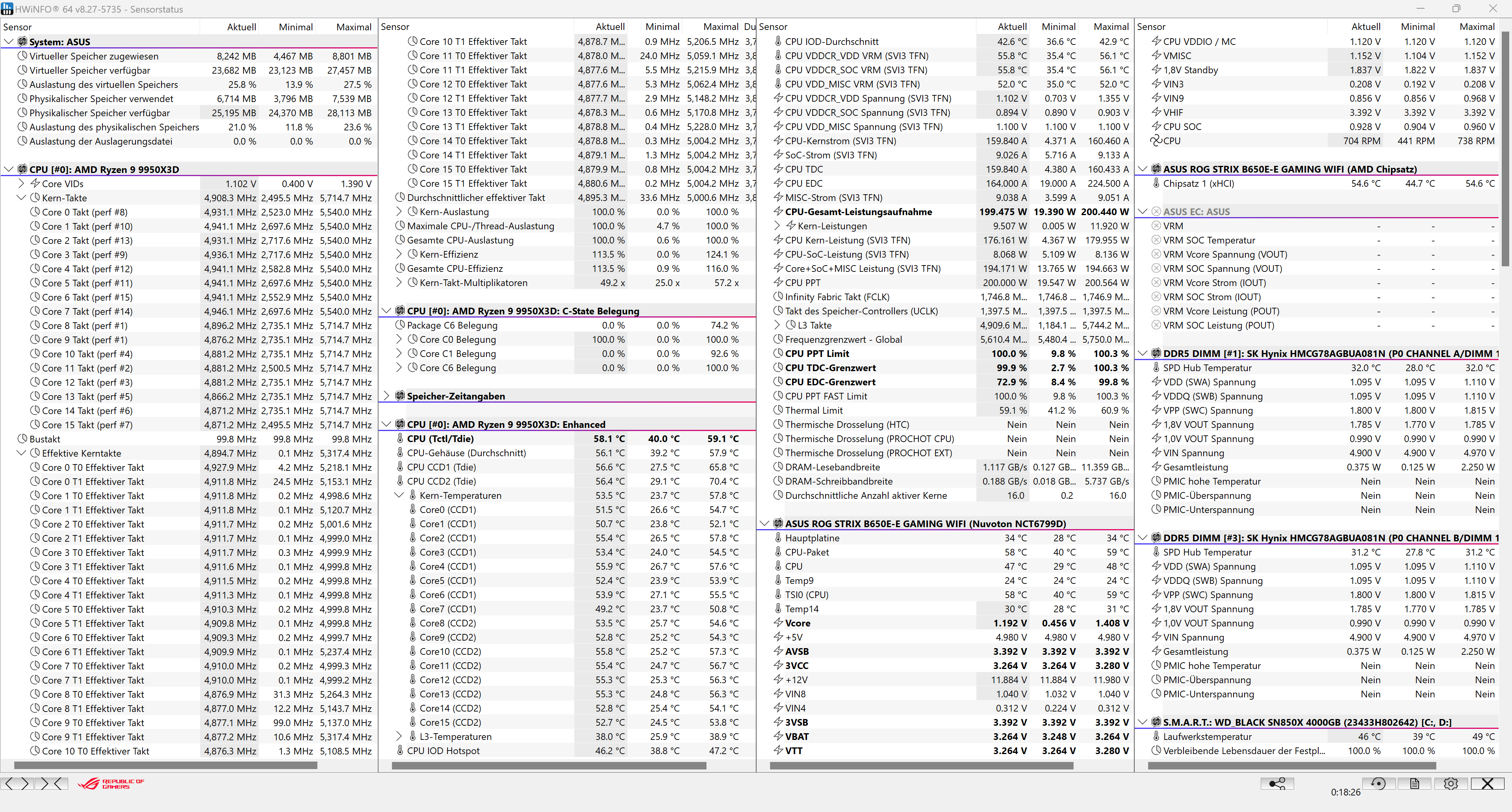Click lightning icon beside CPU VDDIO / MC
1512x812 pixels.
[x=1156, y=41]
